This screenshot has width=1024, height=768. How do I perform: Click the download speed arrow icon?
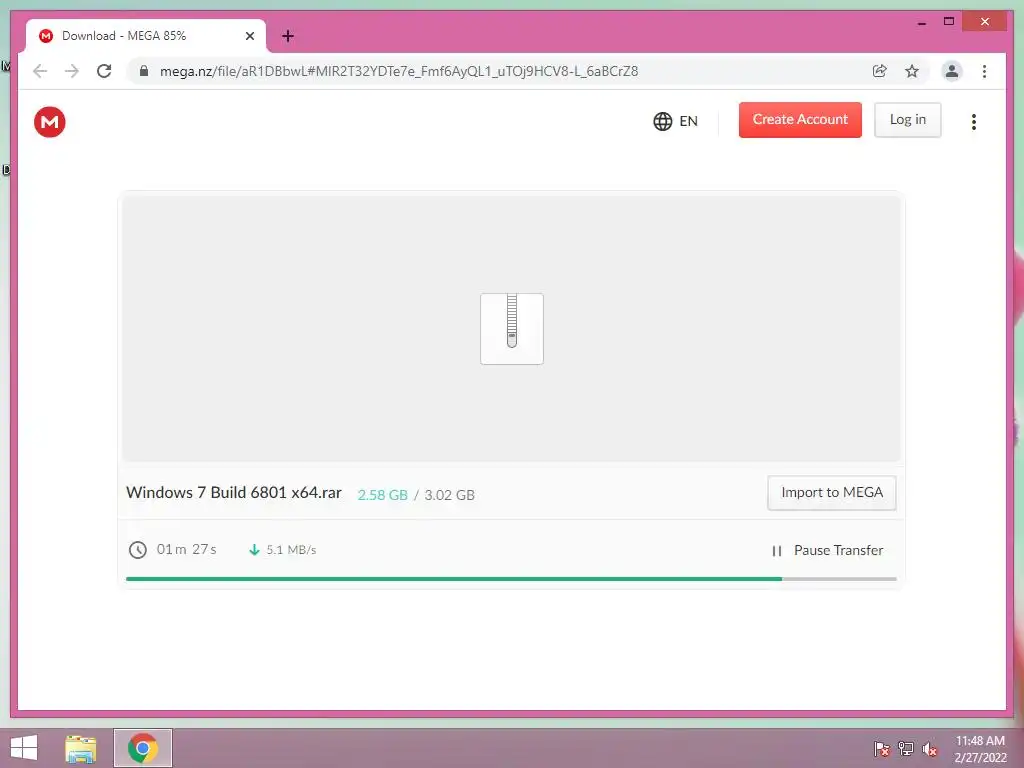(x=254, y=550)
